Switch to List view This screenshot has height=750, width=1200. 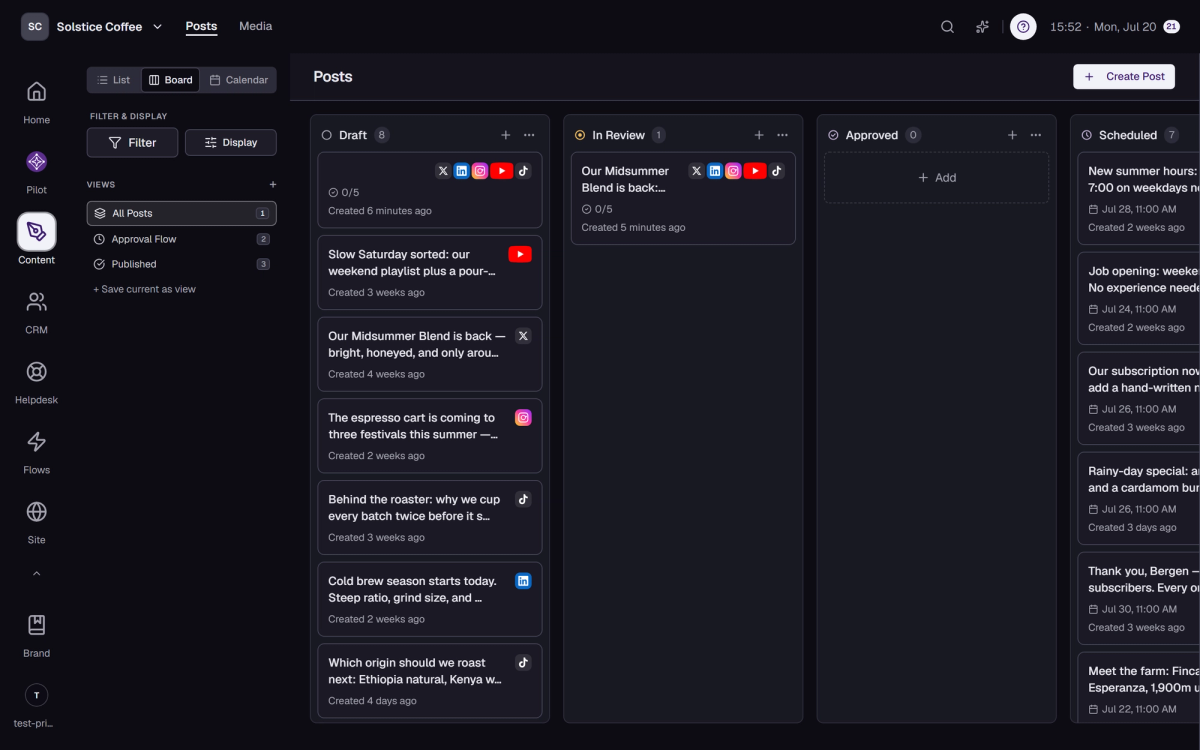coord(114,80)
